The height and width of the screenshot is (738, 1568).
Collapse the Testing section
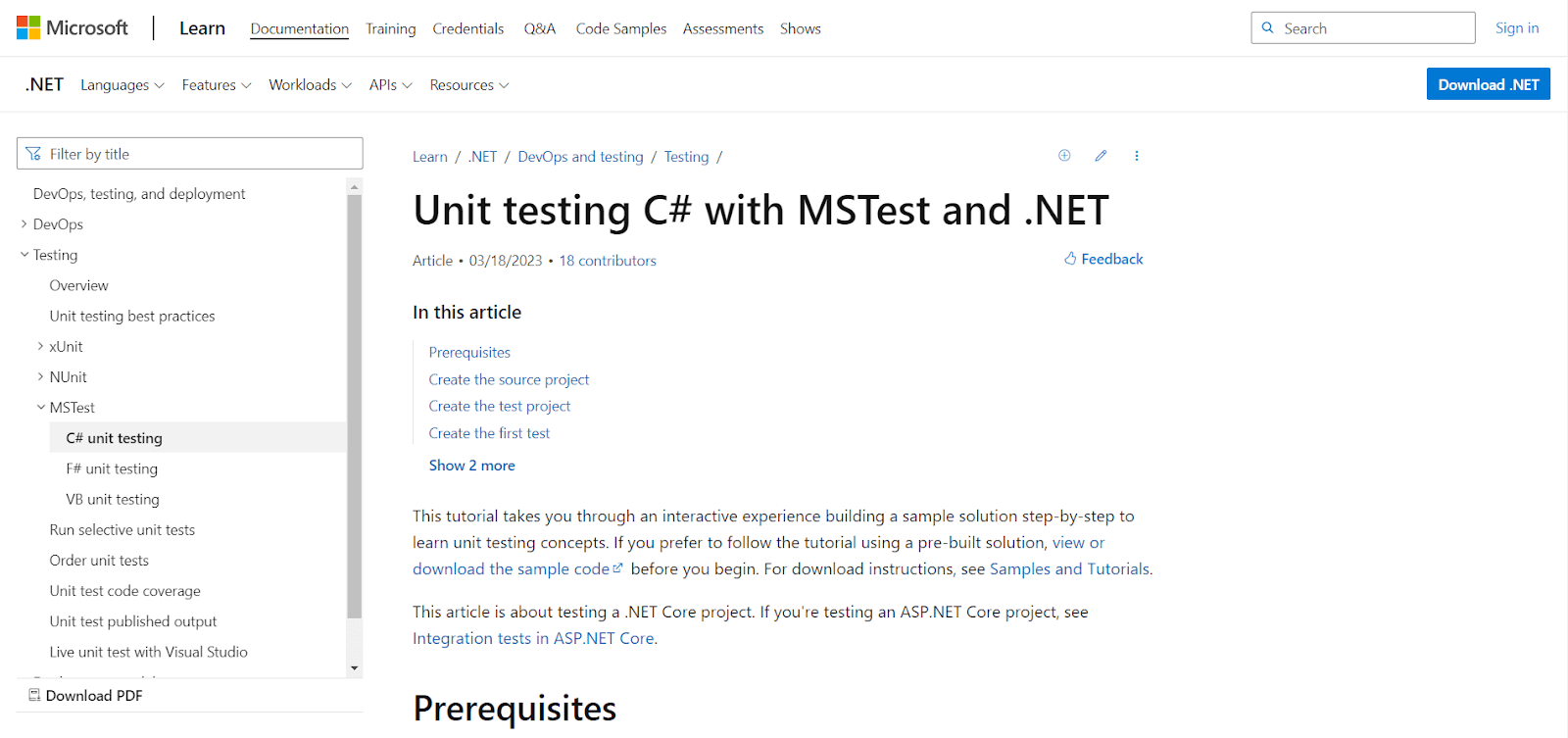[24, 254]
